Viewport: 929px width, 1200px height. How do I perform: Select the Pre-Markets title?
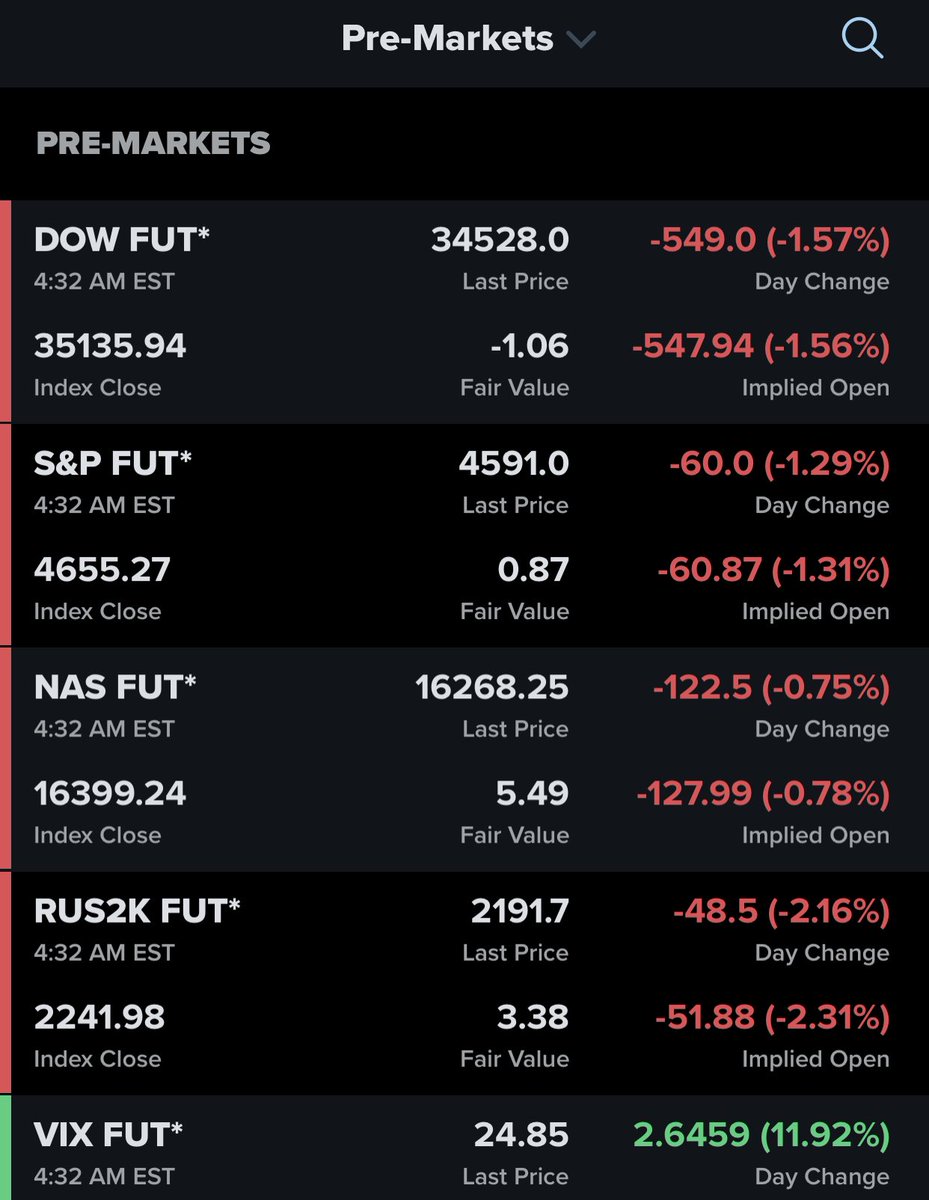447,39
